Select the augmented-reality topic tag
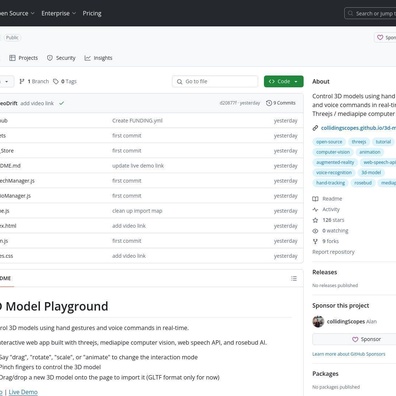Image resolution: width=396 pixels, height=396 pixels. coord(335,162)
